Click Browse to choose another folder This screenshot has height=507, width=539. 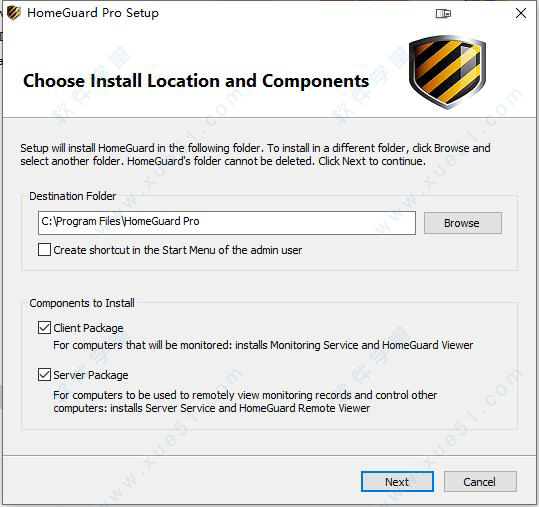coord(462,223)
